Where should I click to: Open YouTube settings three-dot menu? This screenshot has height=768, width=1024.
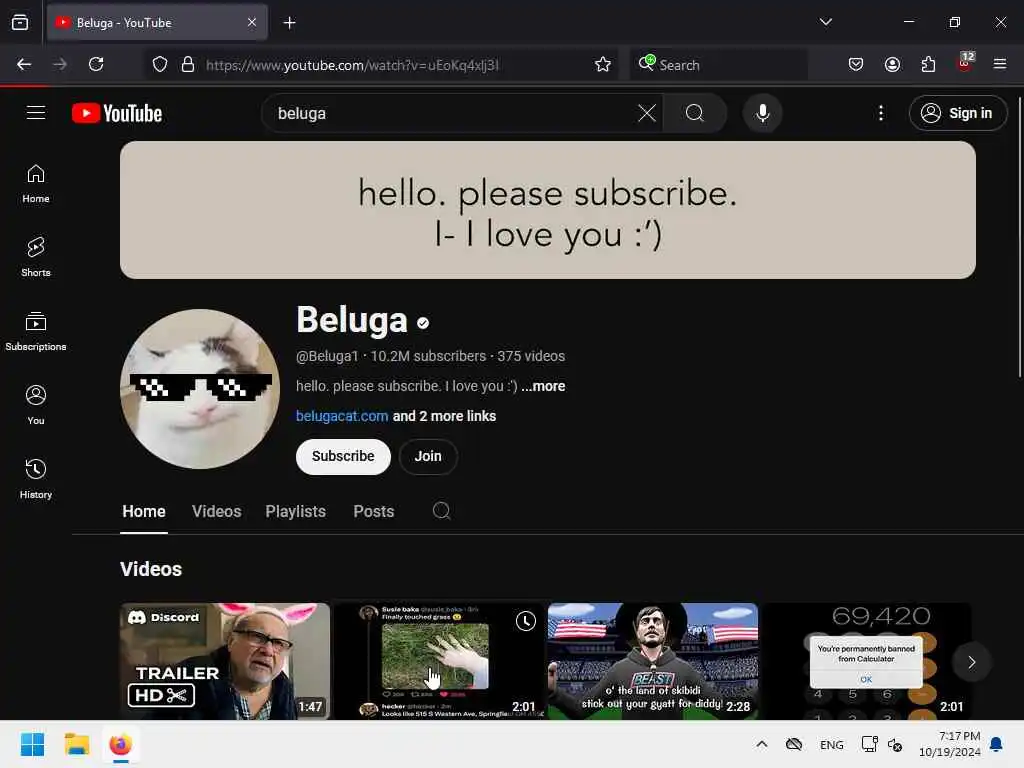(881, 113)
